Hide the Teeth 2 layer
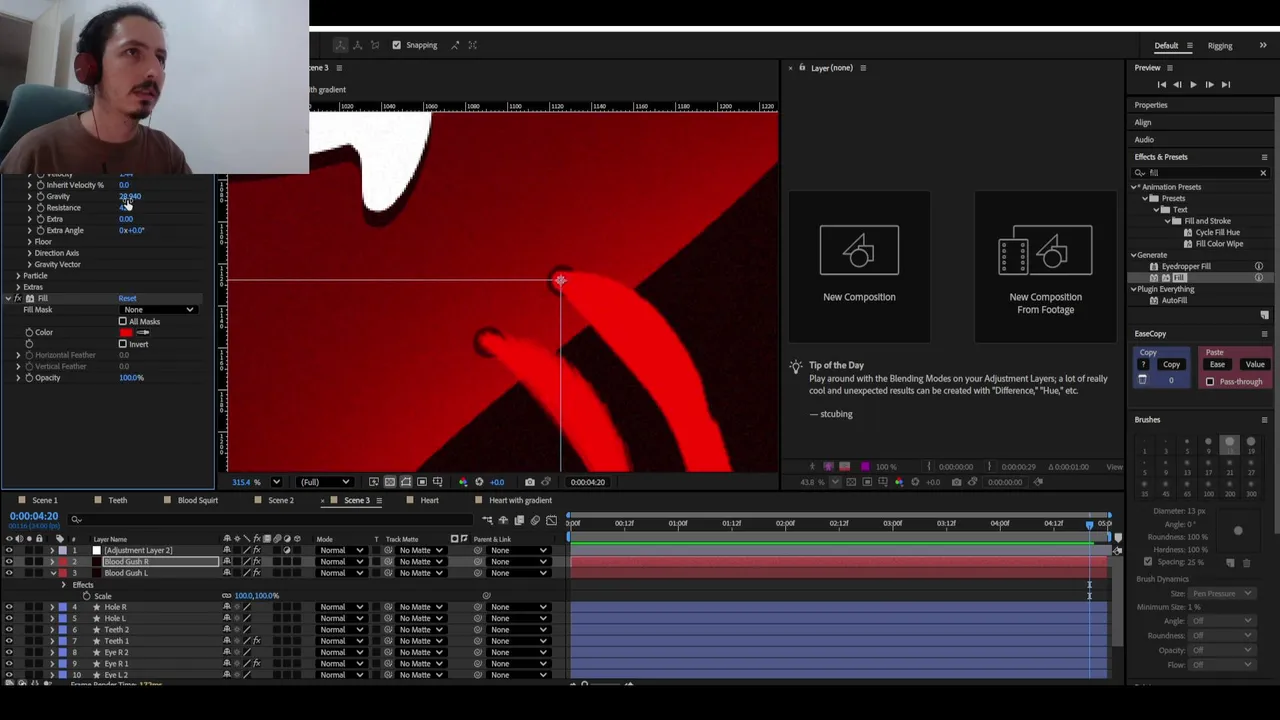This screenshot has width=1280, height=720. (9, 630)
